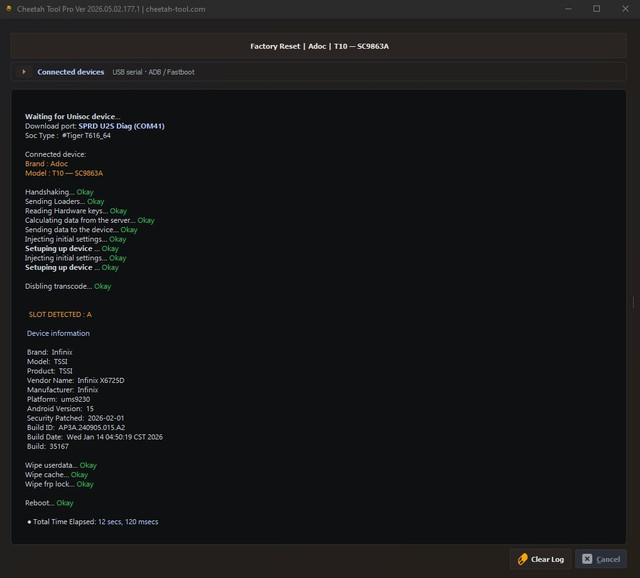Click 'Calculating data from the server' line
640x578 pixels.
(x=90, y=220)
